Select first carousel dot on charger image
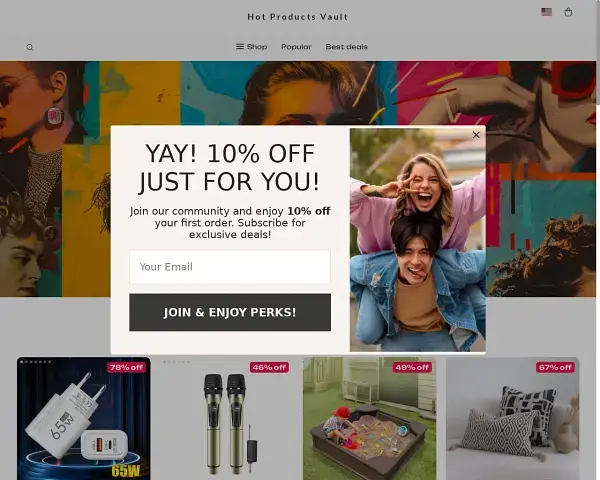Screen dimensions: 600x480 22,362
